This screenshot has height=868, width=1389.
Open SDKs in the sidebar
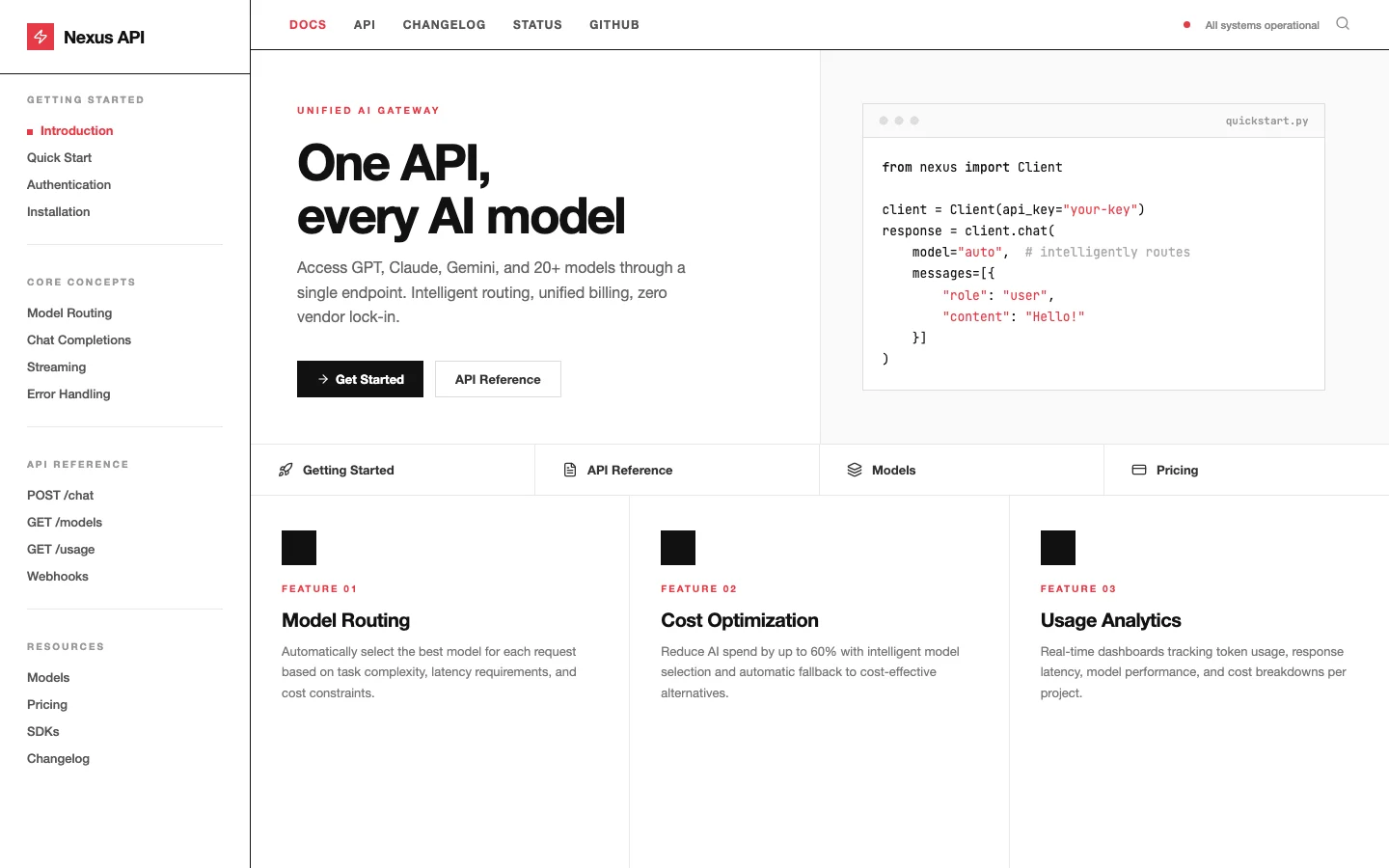coord(43,731)
